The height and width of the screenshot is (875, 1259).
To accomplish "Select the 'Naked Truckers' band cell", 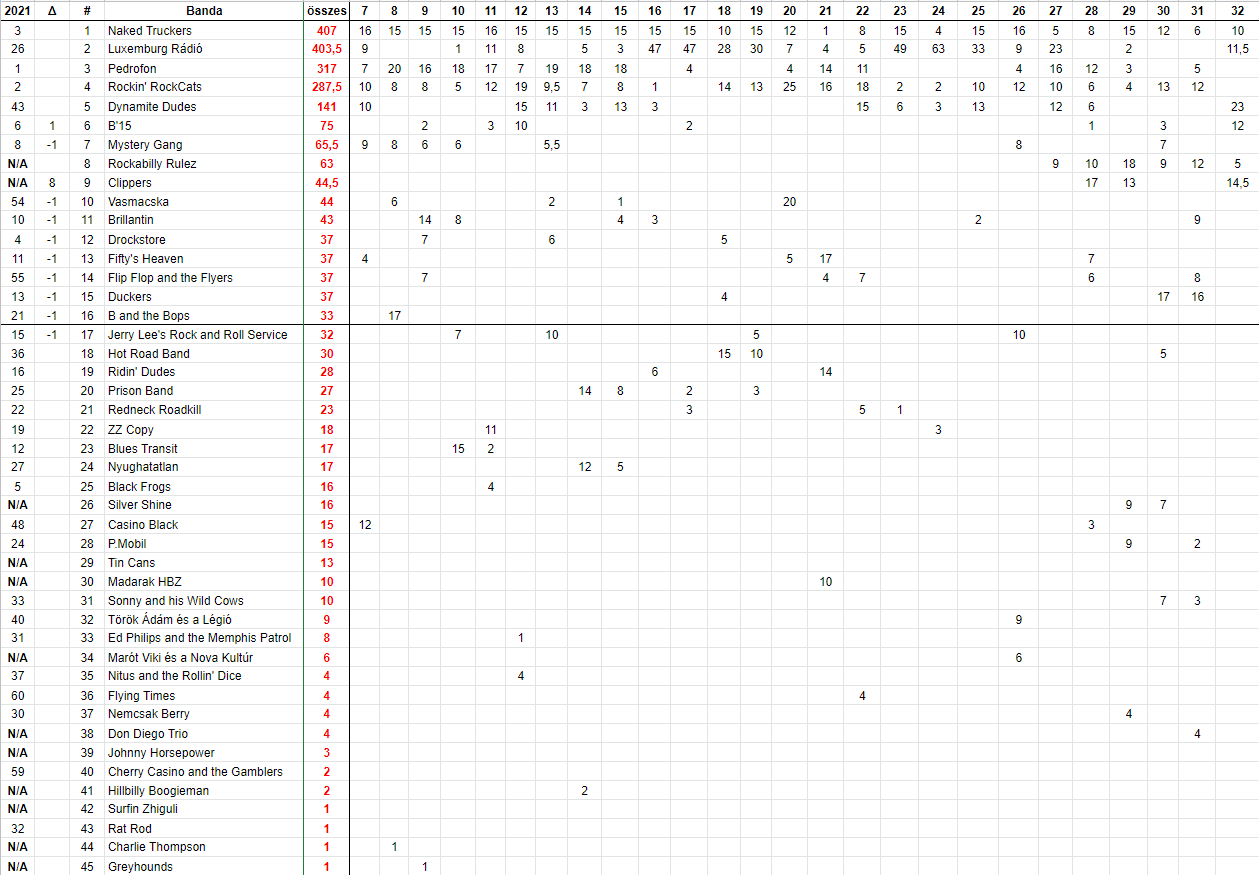I will (204, 31).
